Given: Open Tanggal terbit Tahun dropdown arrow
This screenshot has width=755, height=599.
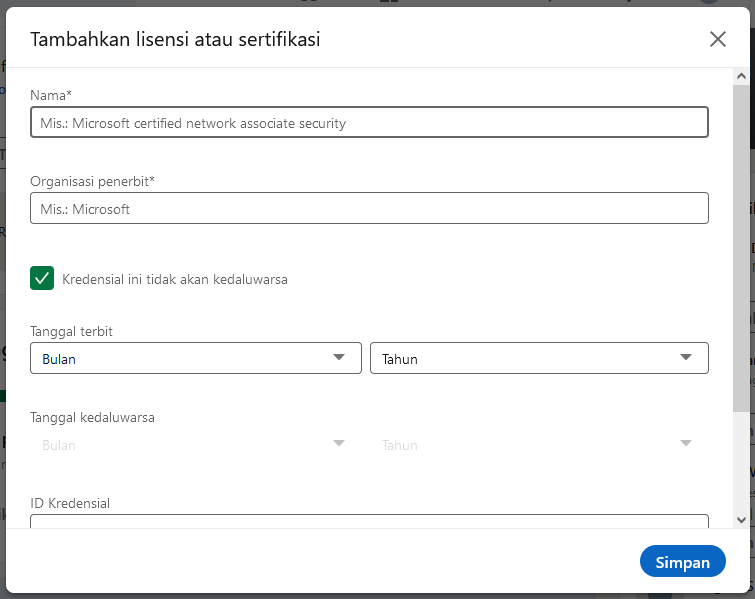Looking at the screenshot, I should [686, 357].
